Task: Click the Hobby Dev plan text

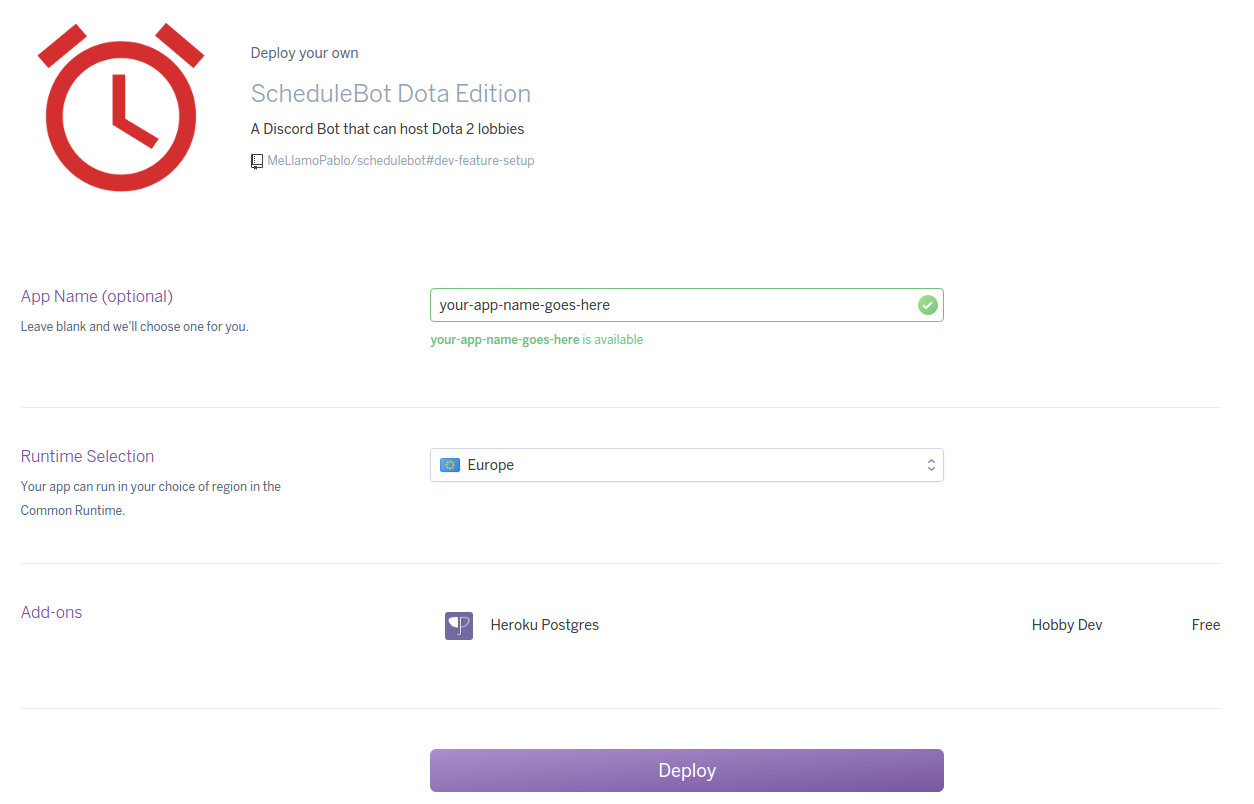Action: click(1067, 625)
